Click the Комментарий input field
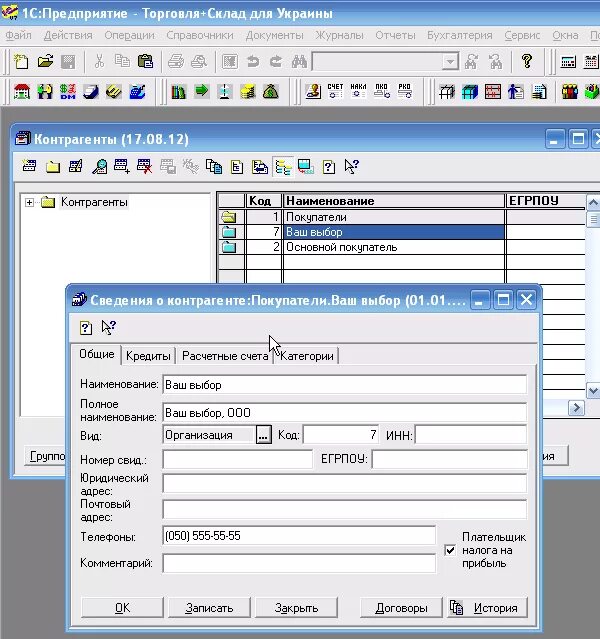This screenshot has height=639, width=600. 299,563
